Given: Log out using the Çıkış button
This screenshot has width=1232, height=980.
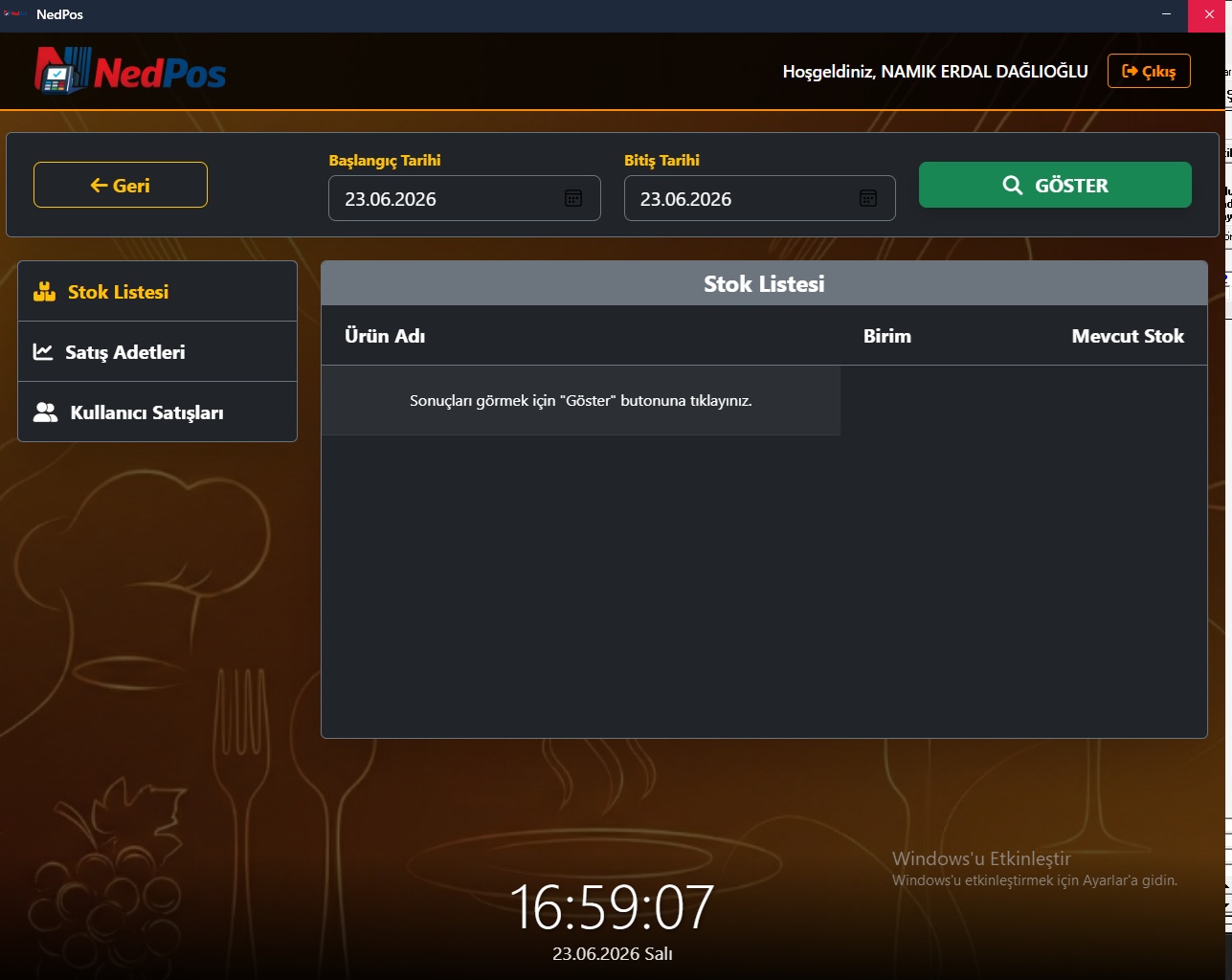Looking at the screenshot, I should [1149, 71].
